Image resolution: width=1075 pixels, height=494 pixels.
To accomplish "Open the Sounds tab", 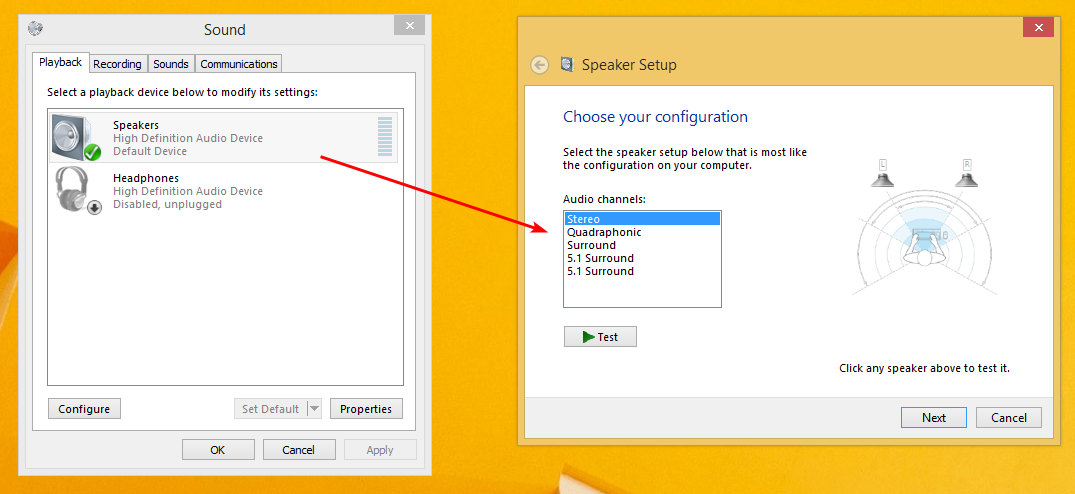I will [171, 64].
